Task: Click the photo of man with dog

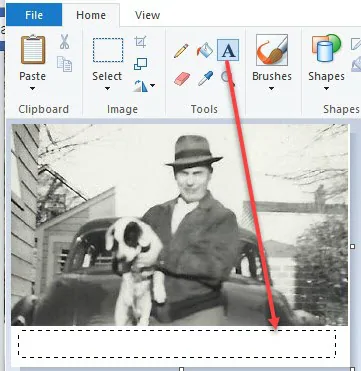Action: (x=179, y=225)
